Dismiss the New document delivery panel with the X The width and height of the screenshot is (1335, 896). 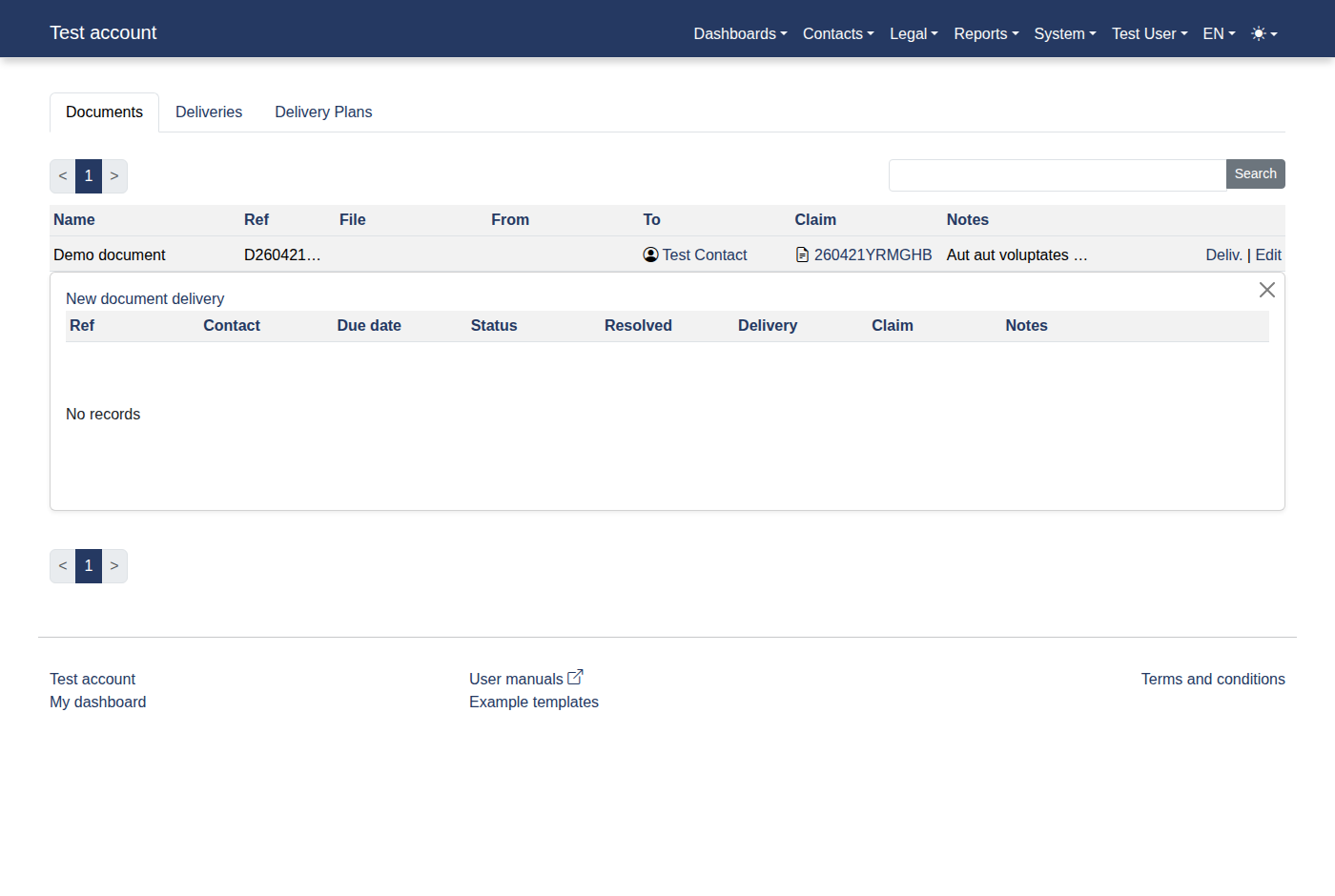1266,290
